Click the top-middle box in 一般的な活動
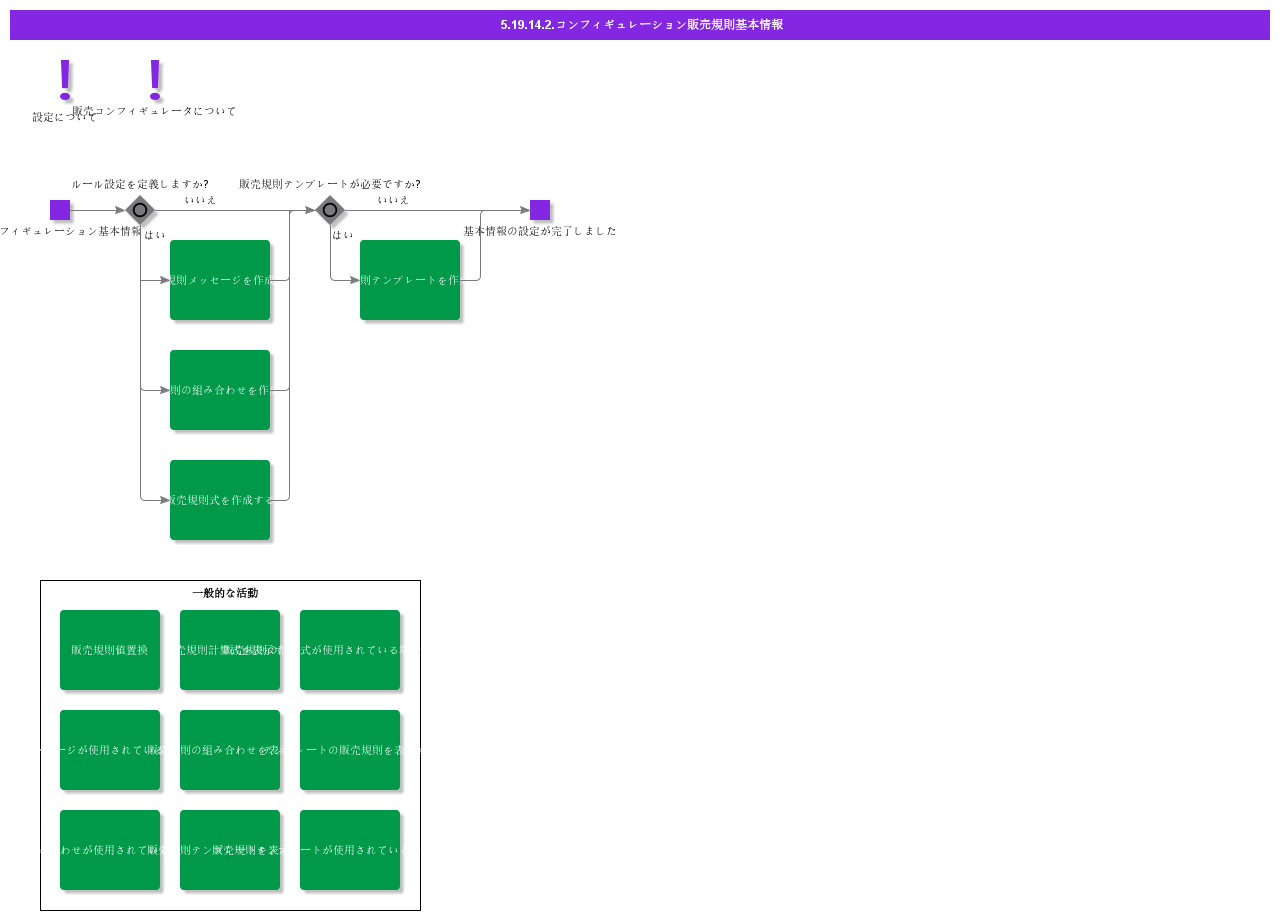The image size is (1280, 920). point(230,650)
